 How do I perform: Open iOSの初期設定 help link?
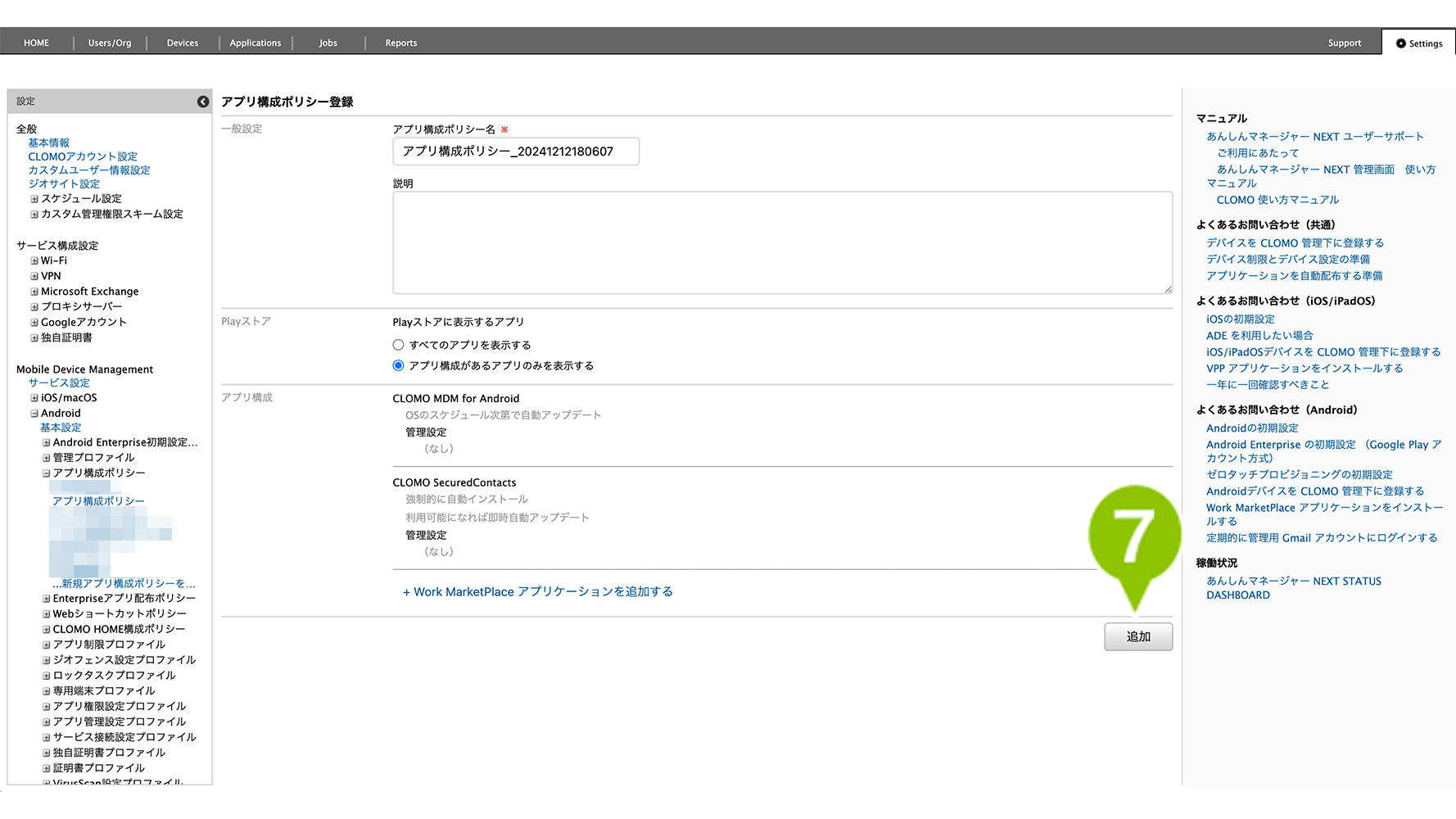pyautogui.click(x=1240, y=319)
